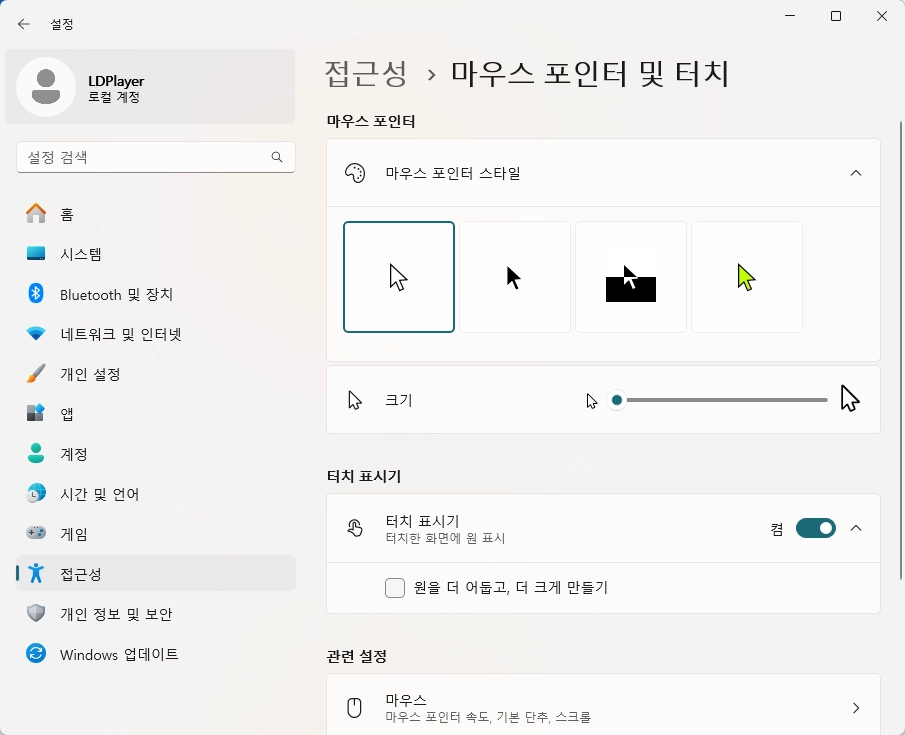Select the black mouse pointer style

pyautogui.click(x=515, y=277)
